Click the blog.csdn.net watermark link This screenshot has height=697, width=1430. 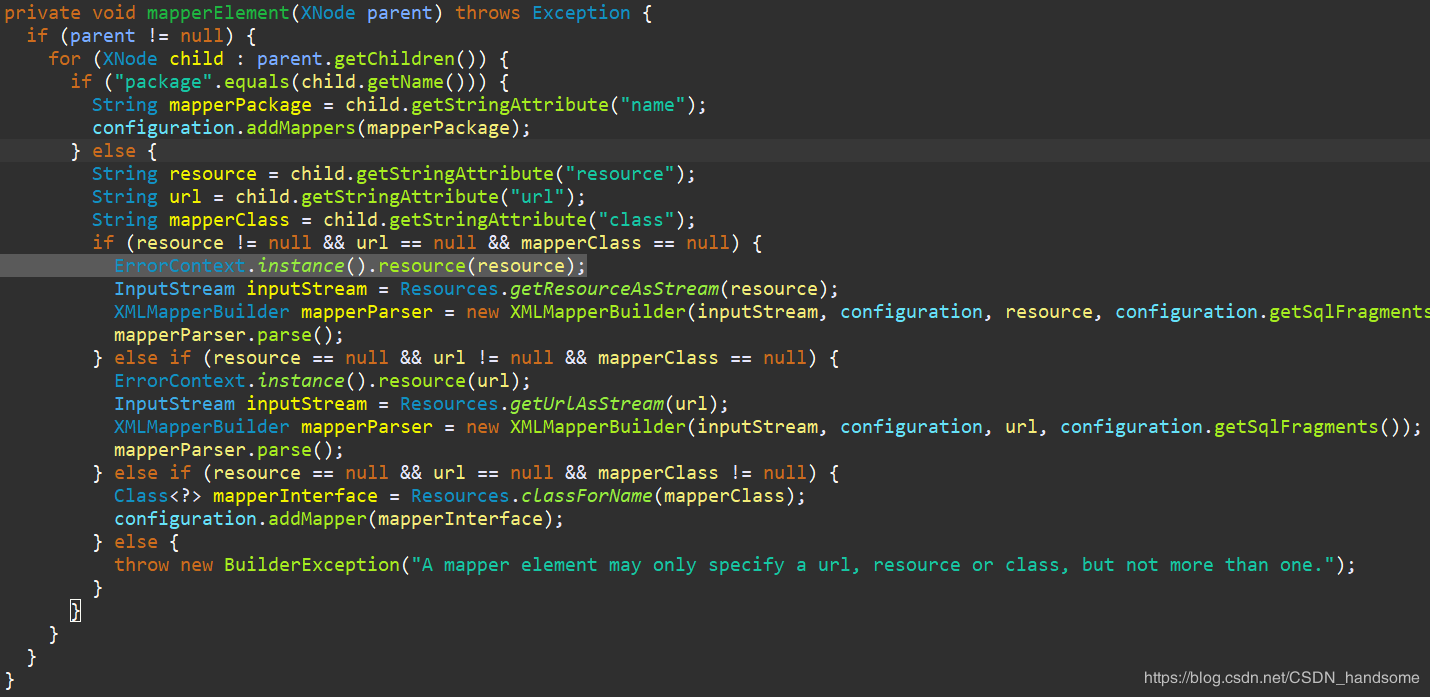1282,678
